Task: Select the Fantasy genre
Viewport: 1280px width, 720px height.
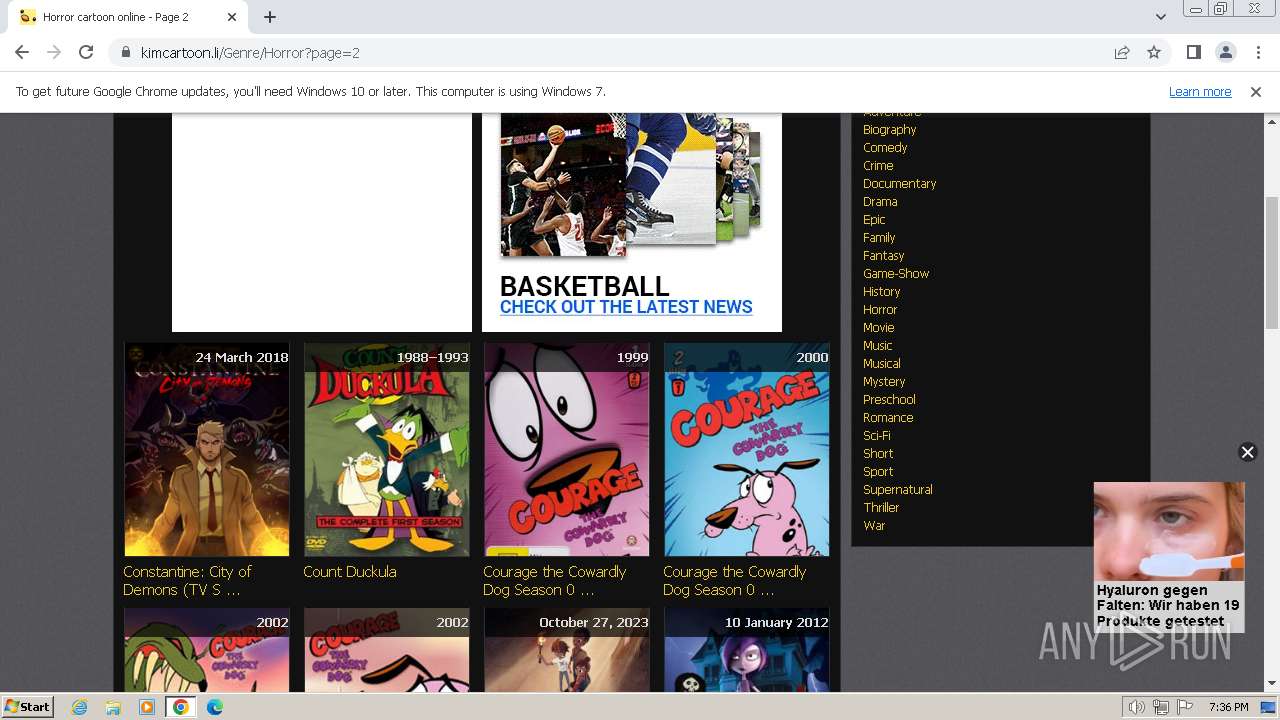Action: [x=883, y=255]
